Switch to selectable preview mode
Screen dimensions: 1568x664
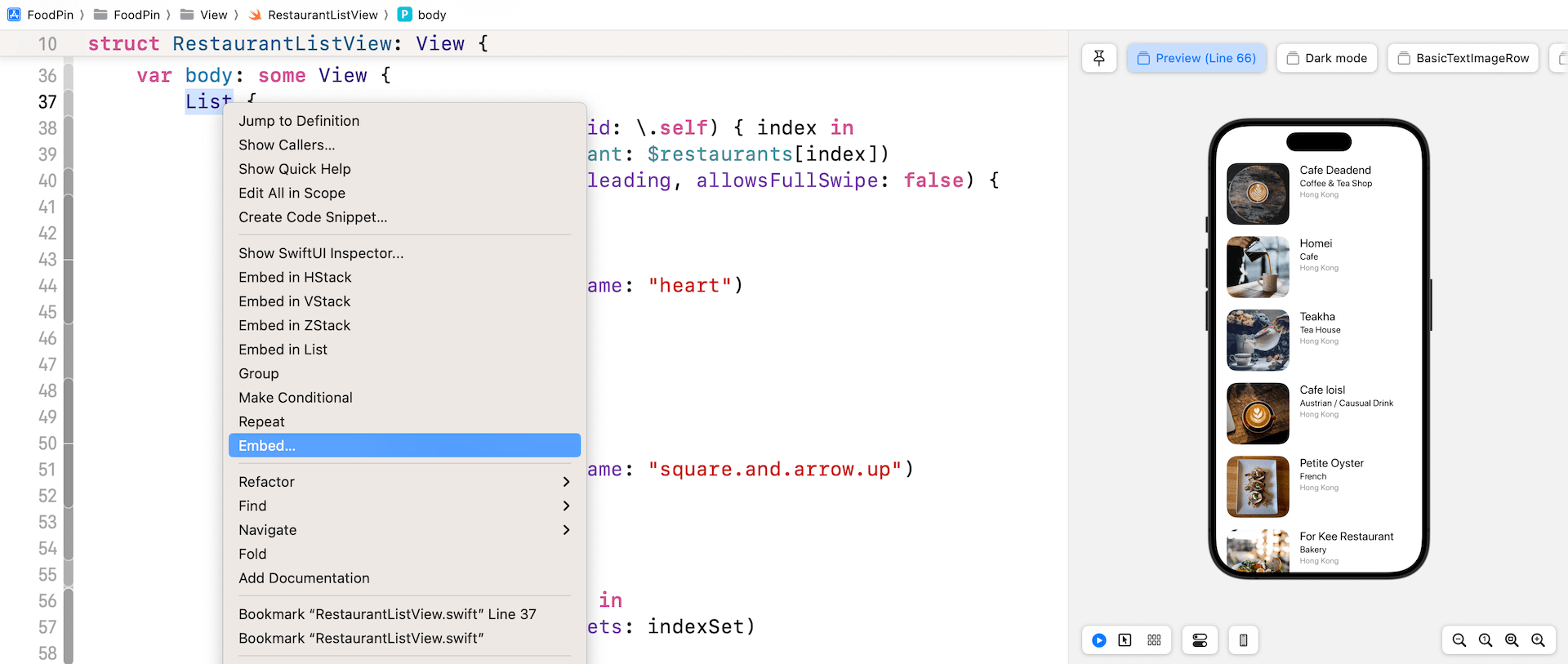coord(1125,640)
